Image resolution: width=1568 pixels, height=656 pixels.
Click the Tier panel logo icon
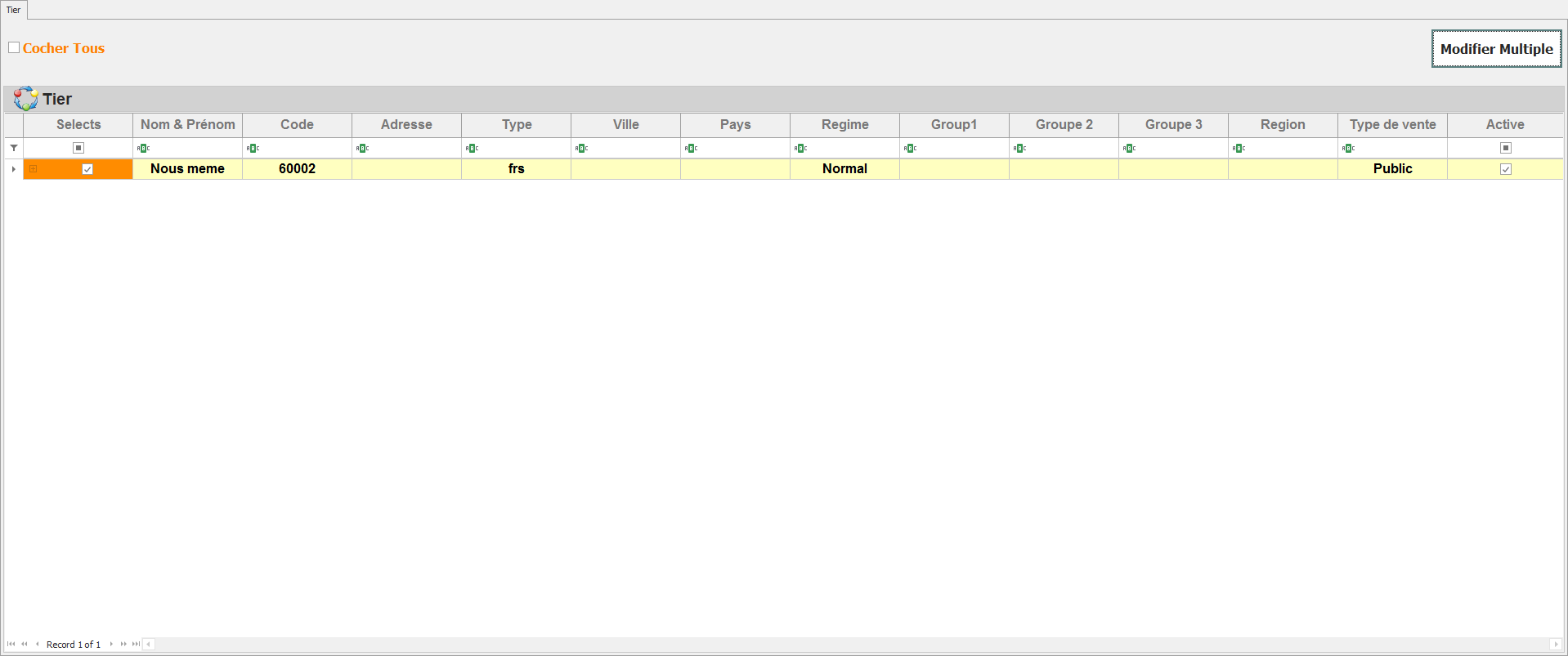pos(25,99)
